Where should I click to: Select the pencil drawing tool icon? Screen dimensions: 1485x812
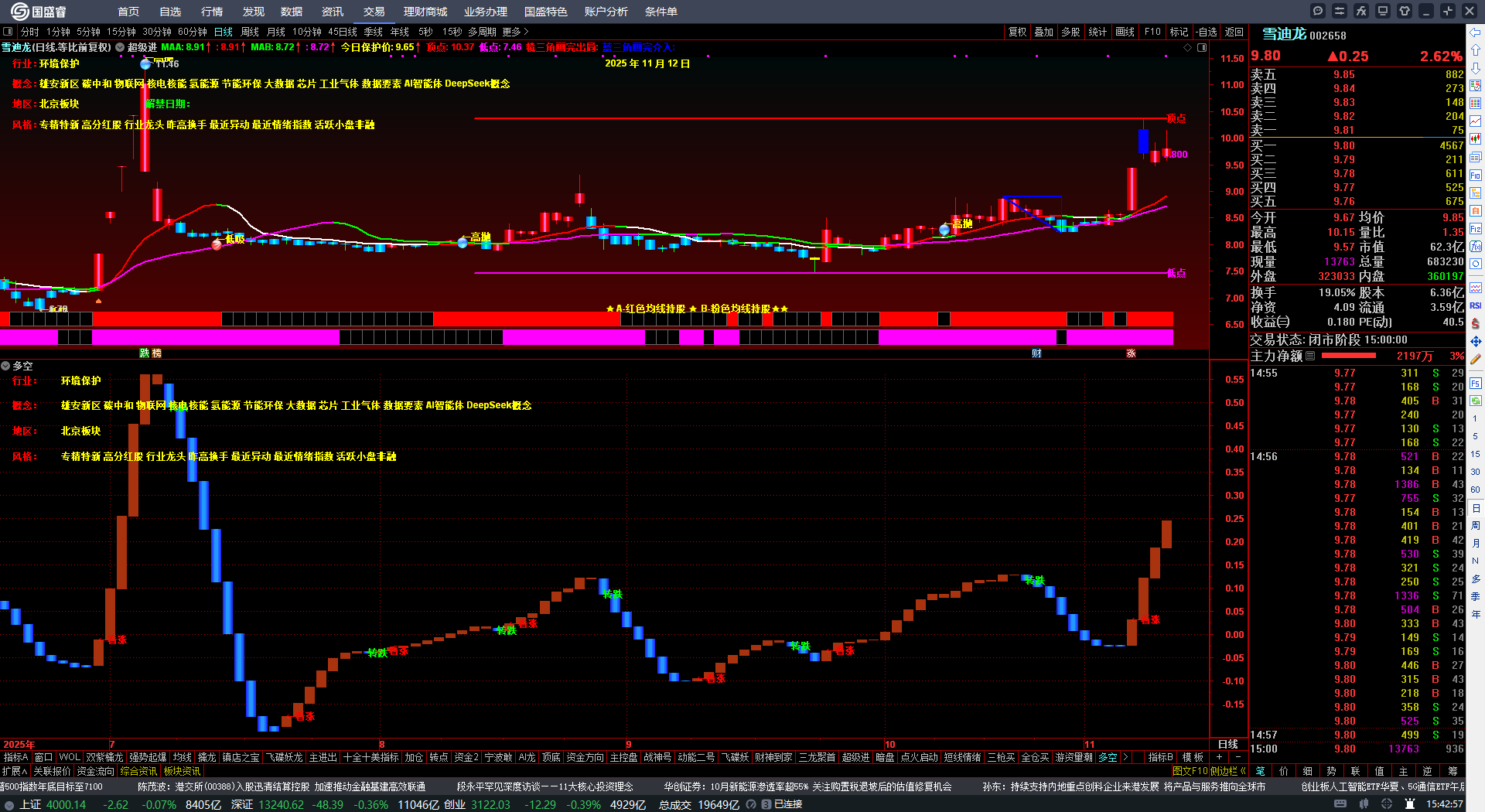click(x=1476, y=359)
